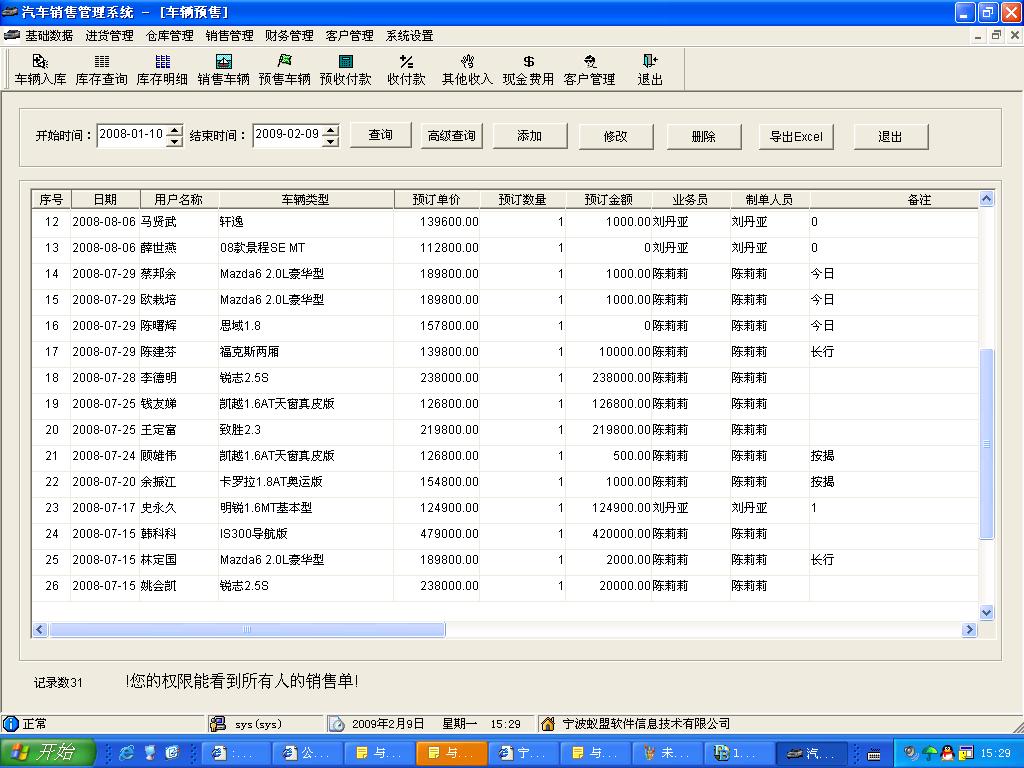Switch to 汽... taskbar application button
The image size is (1024, 768).
point(812,753)
